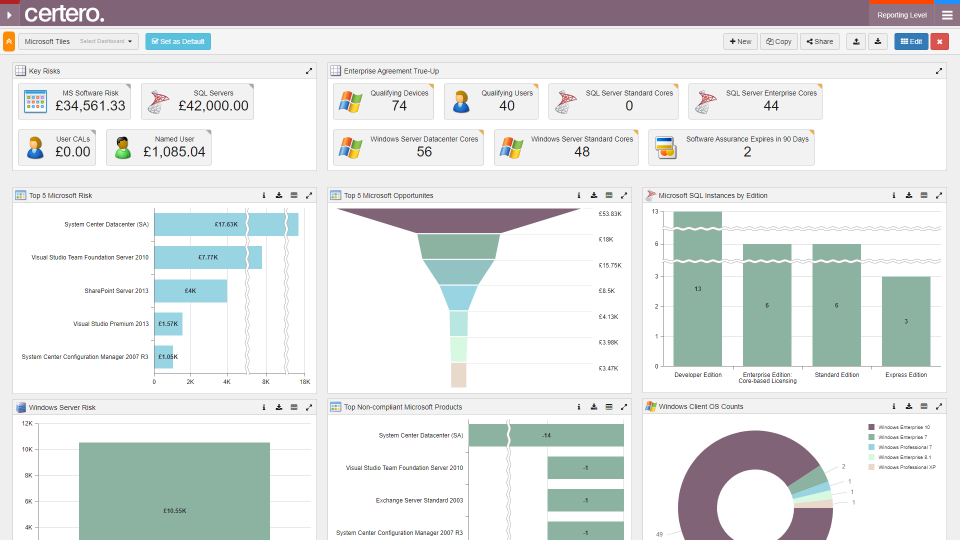Show info for Top 5 Microsoft Opportunities
960x540 pixels.
579,195
